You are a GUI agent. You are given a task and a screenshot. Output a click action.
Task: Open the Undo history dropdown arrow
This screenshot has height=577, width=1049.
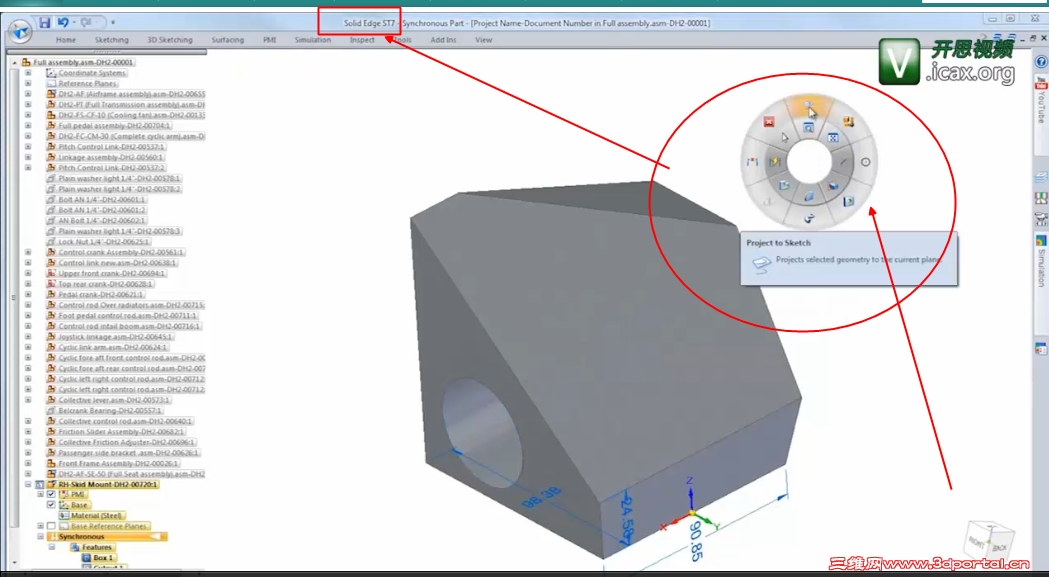pos(74,23)
